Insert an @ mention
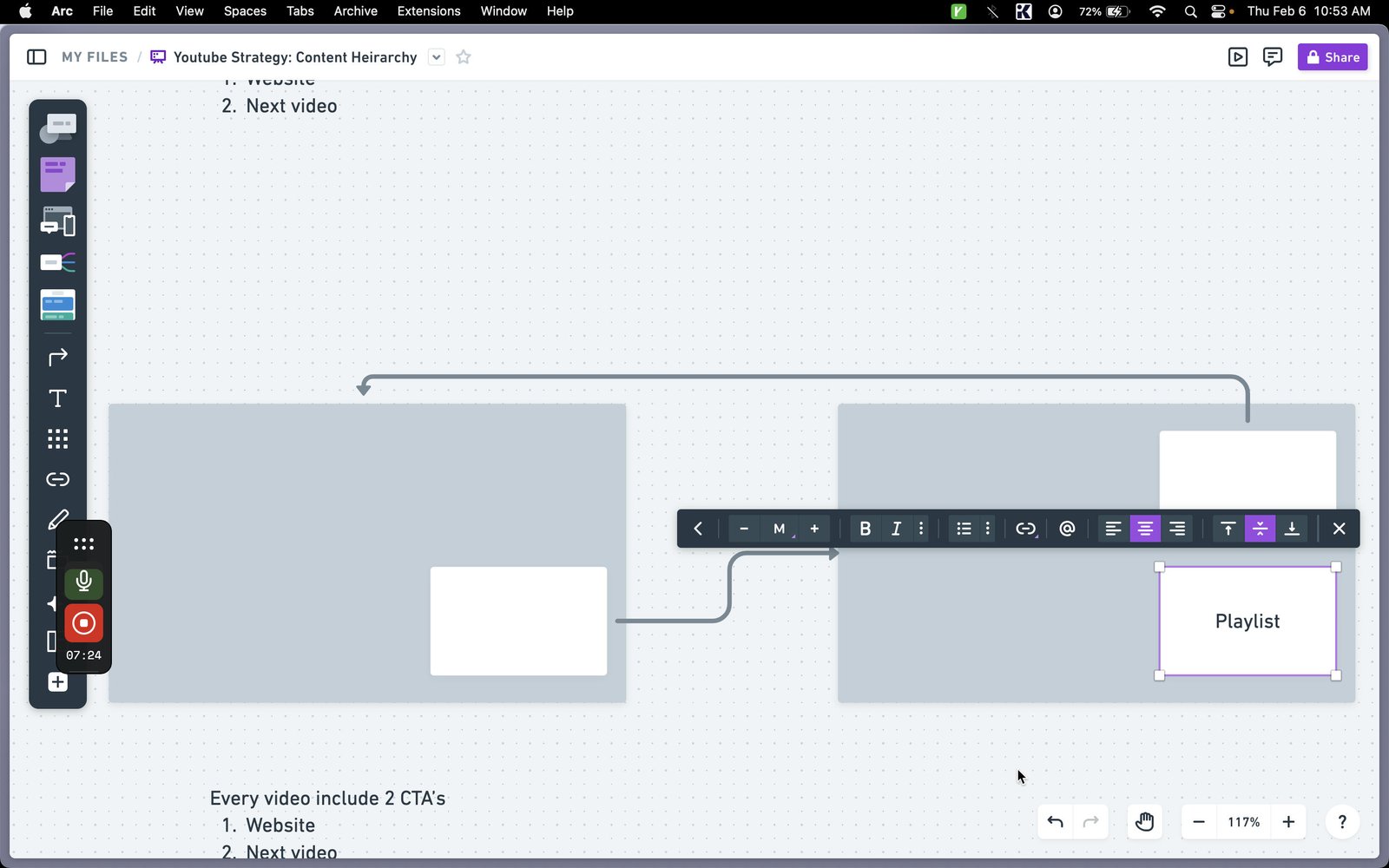The width and height of the screenshot is (1389, 868). point(1067,529)
